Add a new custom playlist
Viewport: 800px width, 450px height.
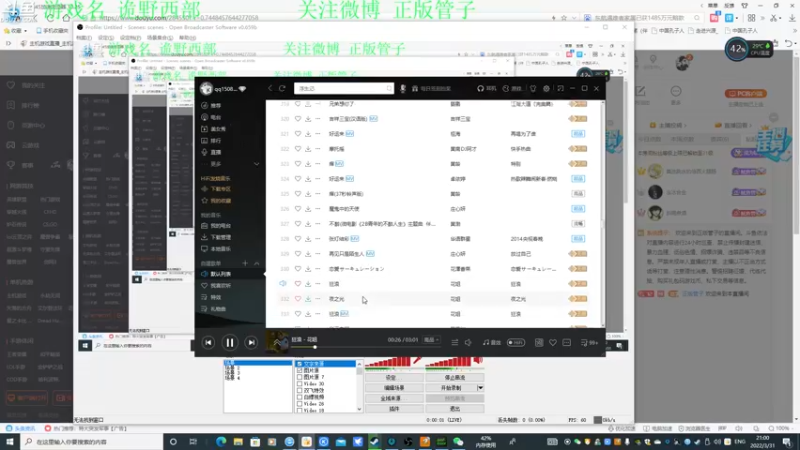245,263
